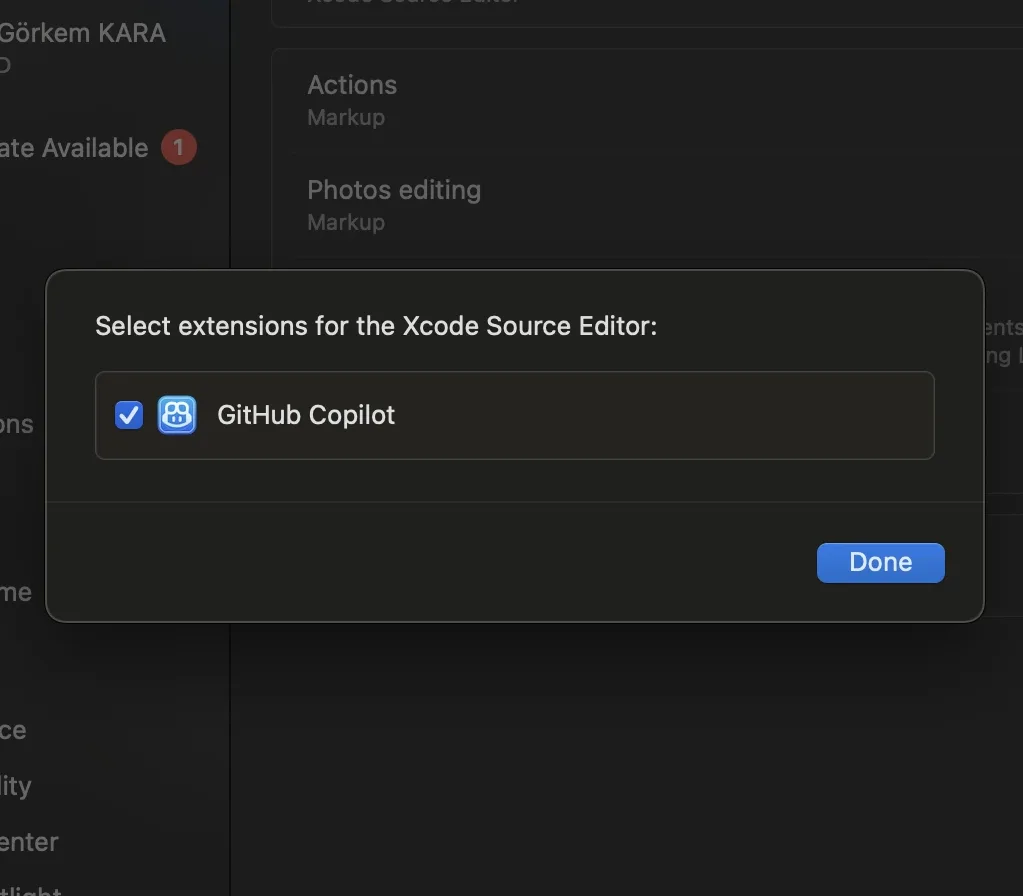Click the Done button

point(880,563)
